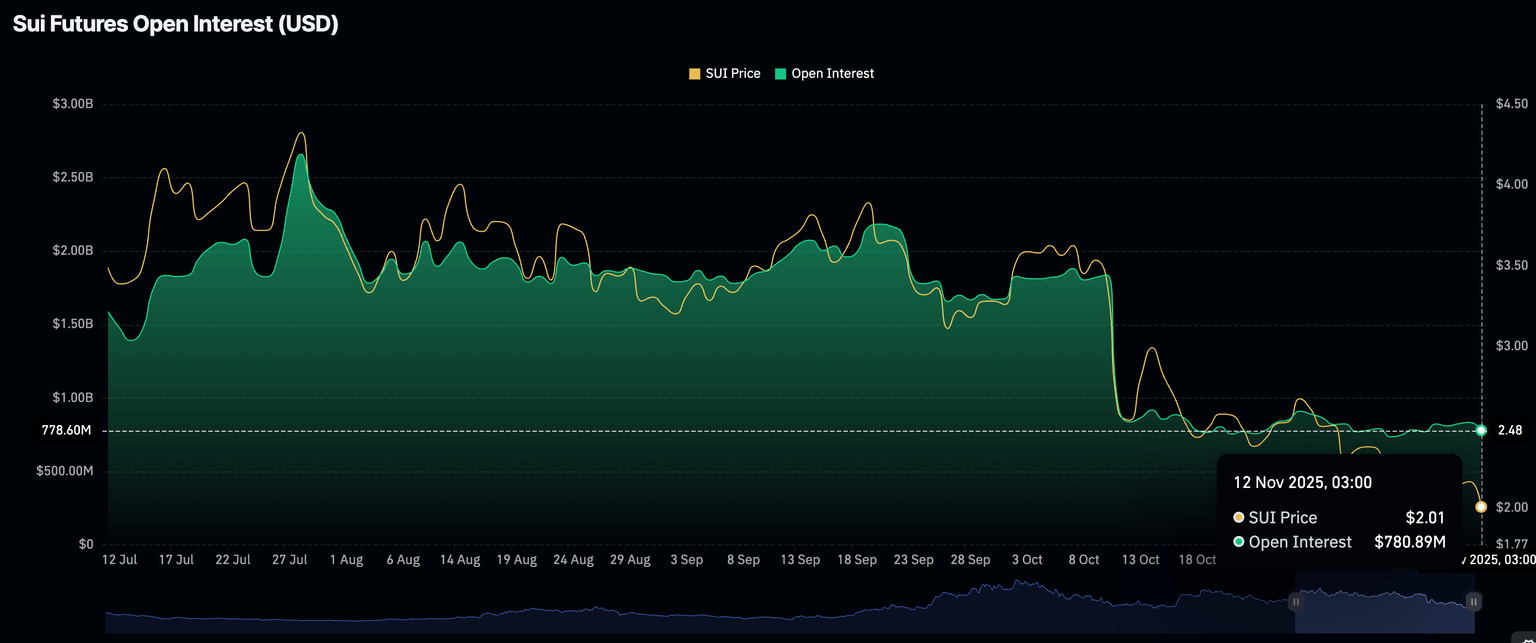Click the 2.48 right-axis crosshair label
This screenshot has height=643, width=1536.
tap(1510, 431)
